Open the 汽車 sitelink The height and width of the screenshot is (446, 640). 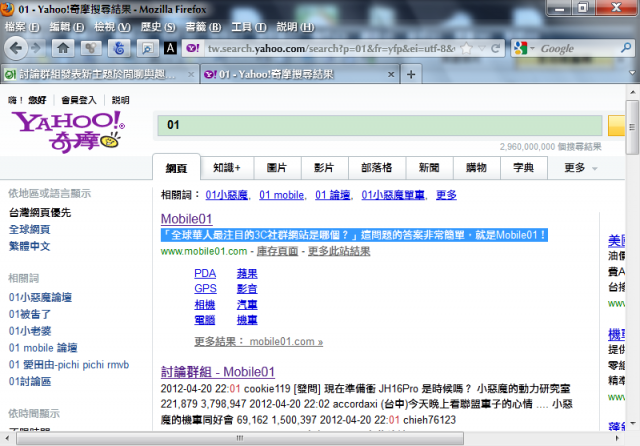(247, 304)
